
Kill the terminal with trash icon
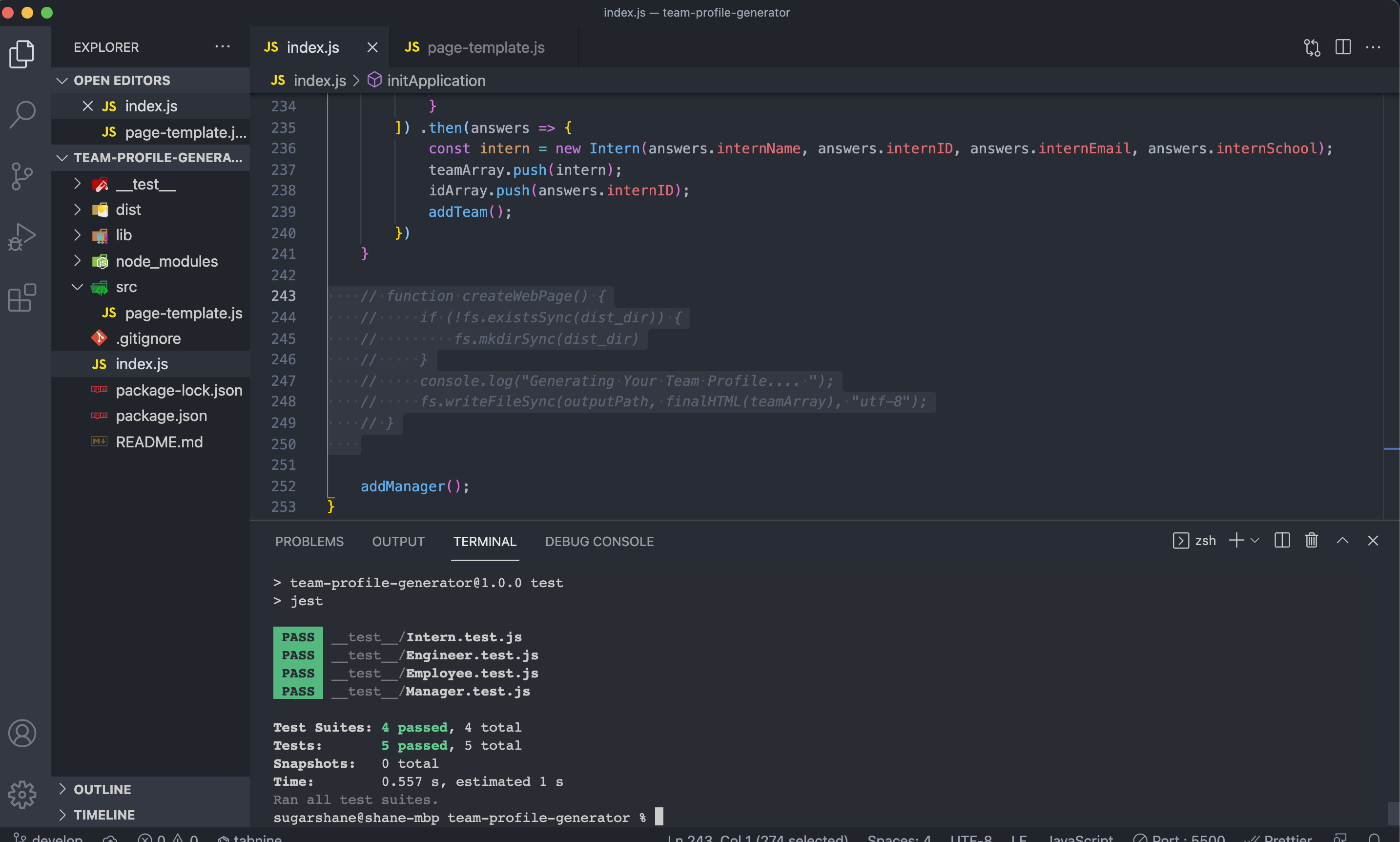1311,540
